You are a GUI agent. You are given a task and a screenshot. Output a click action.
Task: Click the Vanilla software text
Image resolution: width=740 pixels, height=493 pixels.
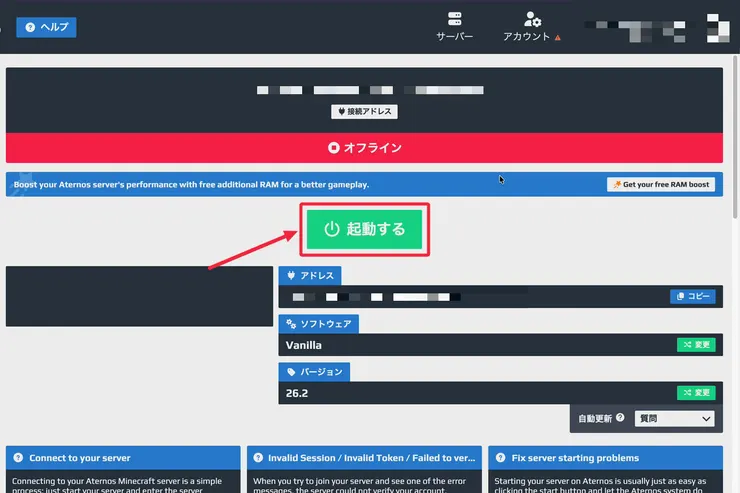303,345
